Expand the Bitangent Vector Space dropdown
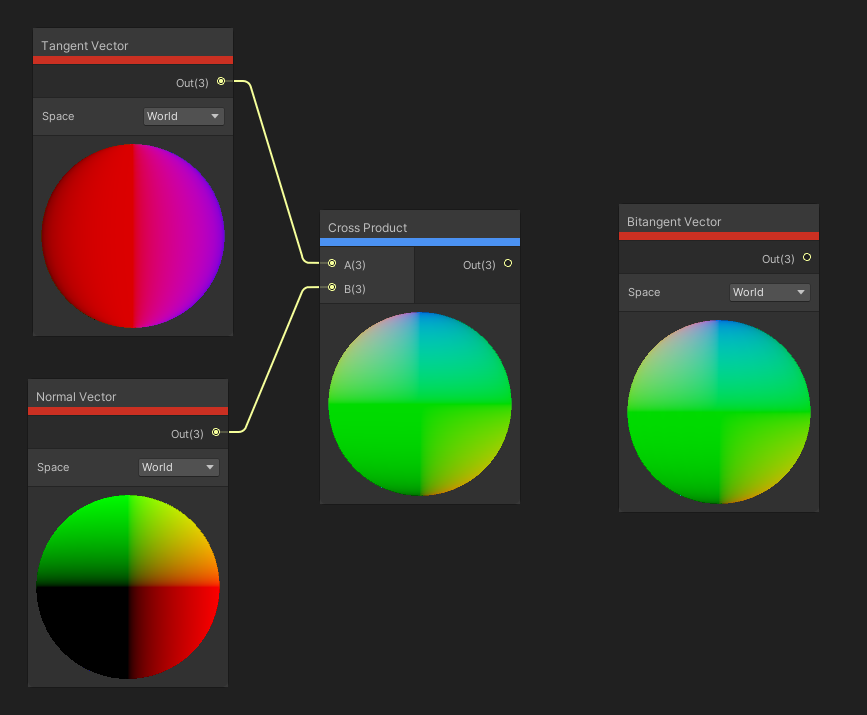Screen dimensions: 867x715 [x=769, y=292]
